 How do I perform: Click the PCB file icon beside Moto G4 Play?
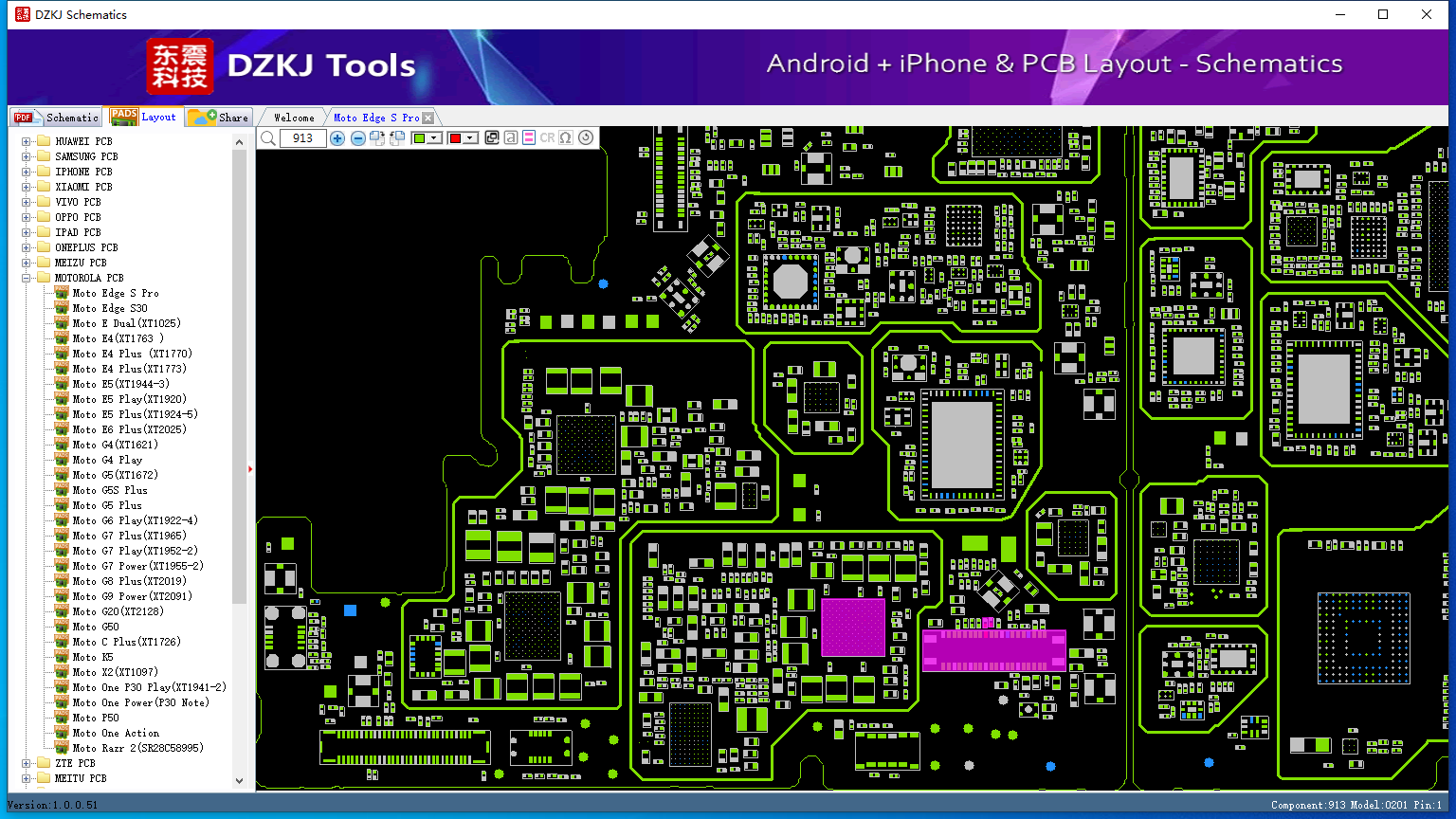coord(62,460)
